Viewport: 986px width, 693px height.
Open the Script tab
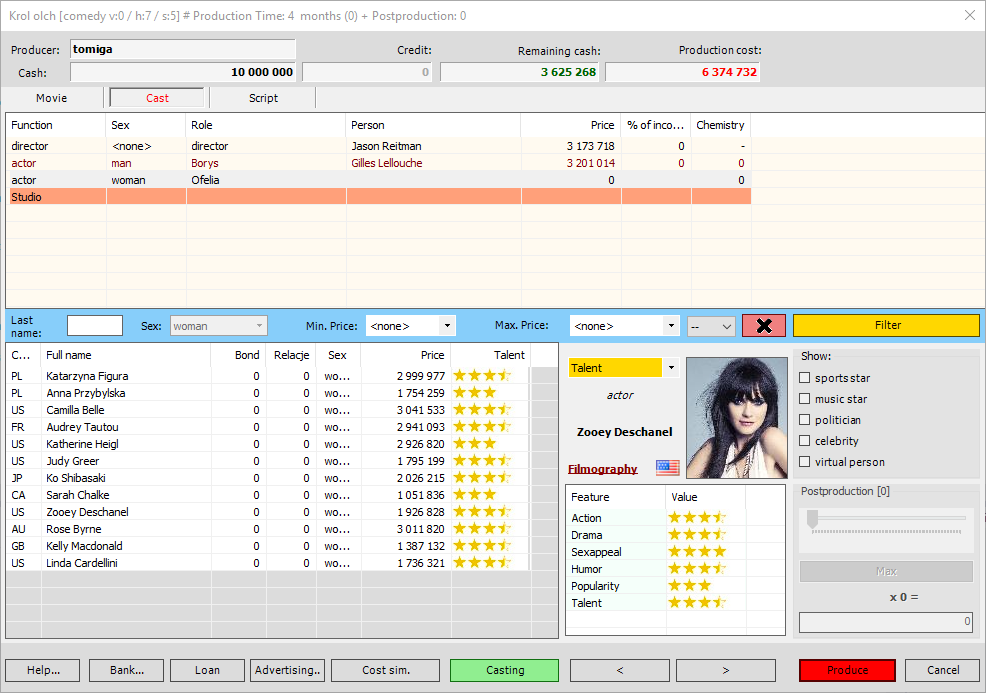click(x=263, y=98)
